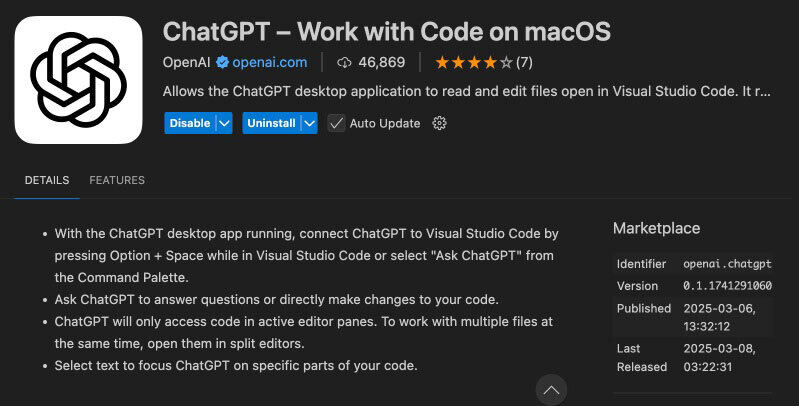The height and width of the screenshot is (406, 799).
Task: Click the install count cloud download icon
Action: coord(344,63)
